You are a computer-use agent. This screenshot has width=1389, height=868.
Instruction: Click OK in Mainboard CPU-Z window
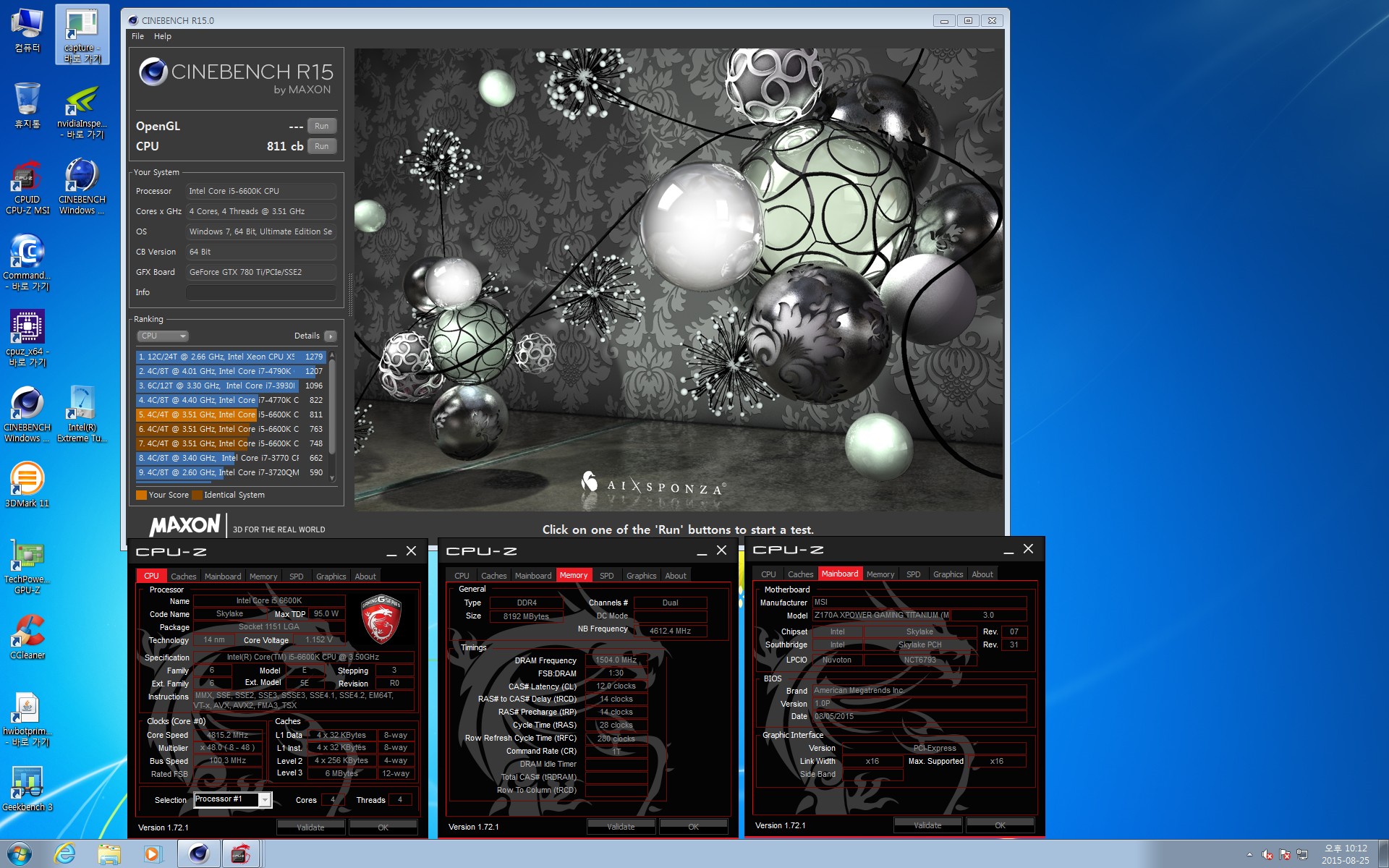1000,825
